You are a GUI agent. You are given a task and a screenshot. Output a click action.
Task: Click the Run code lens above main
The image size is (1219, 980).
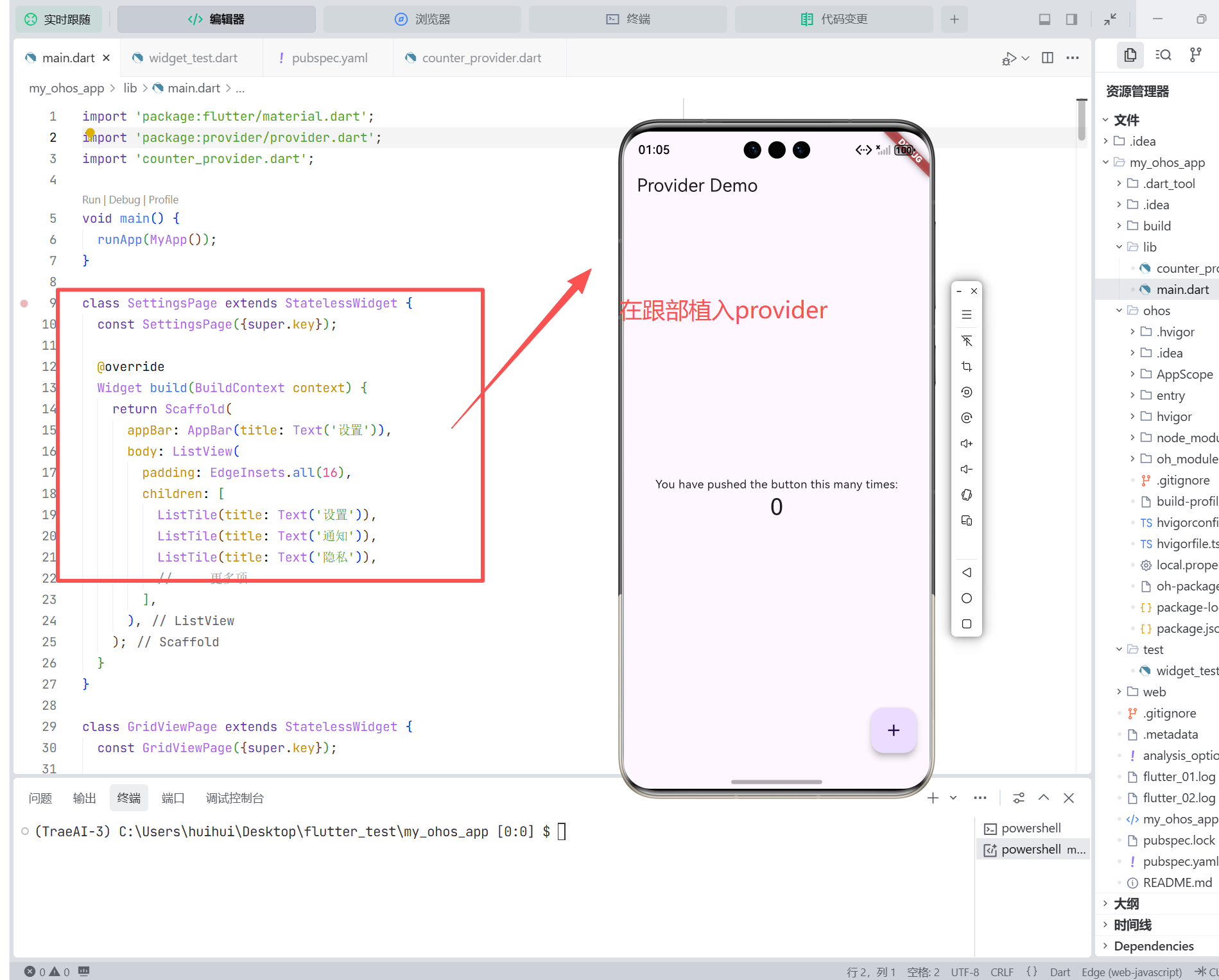91,200
